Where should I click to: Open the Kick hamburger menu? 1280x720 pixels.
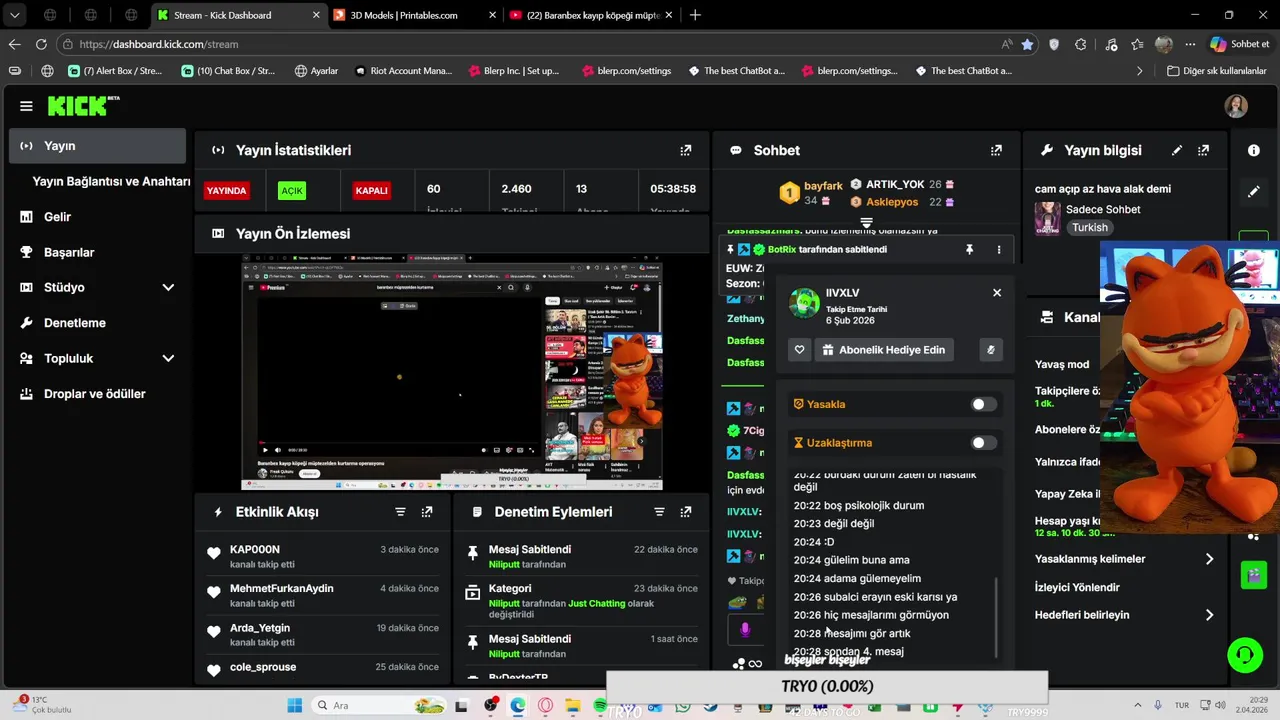(26, 106)
